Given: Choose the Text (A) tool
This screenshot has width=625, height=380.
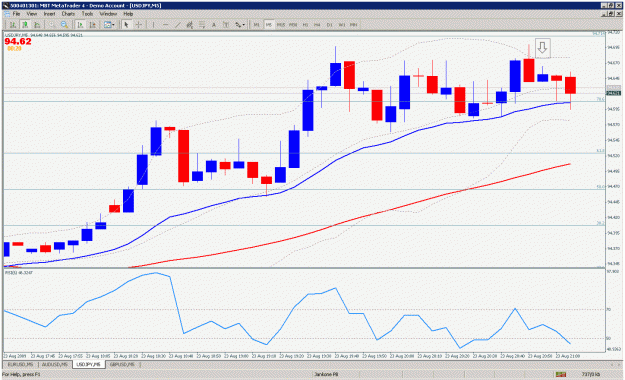Looking at the screenshot, I should point(214,25).
